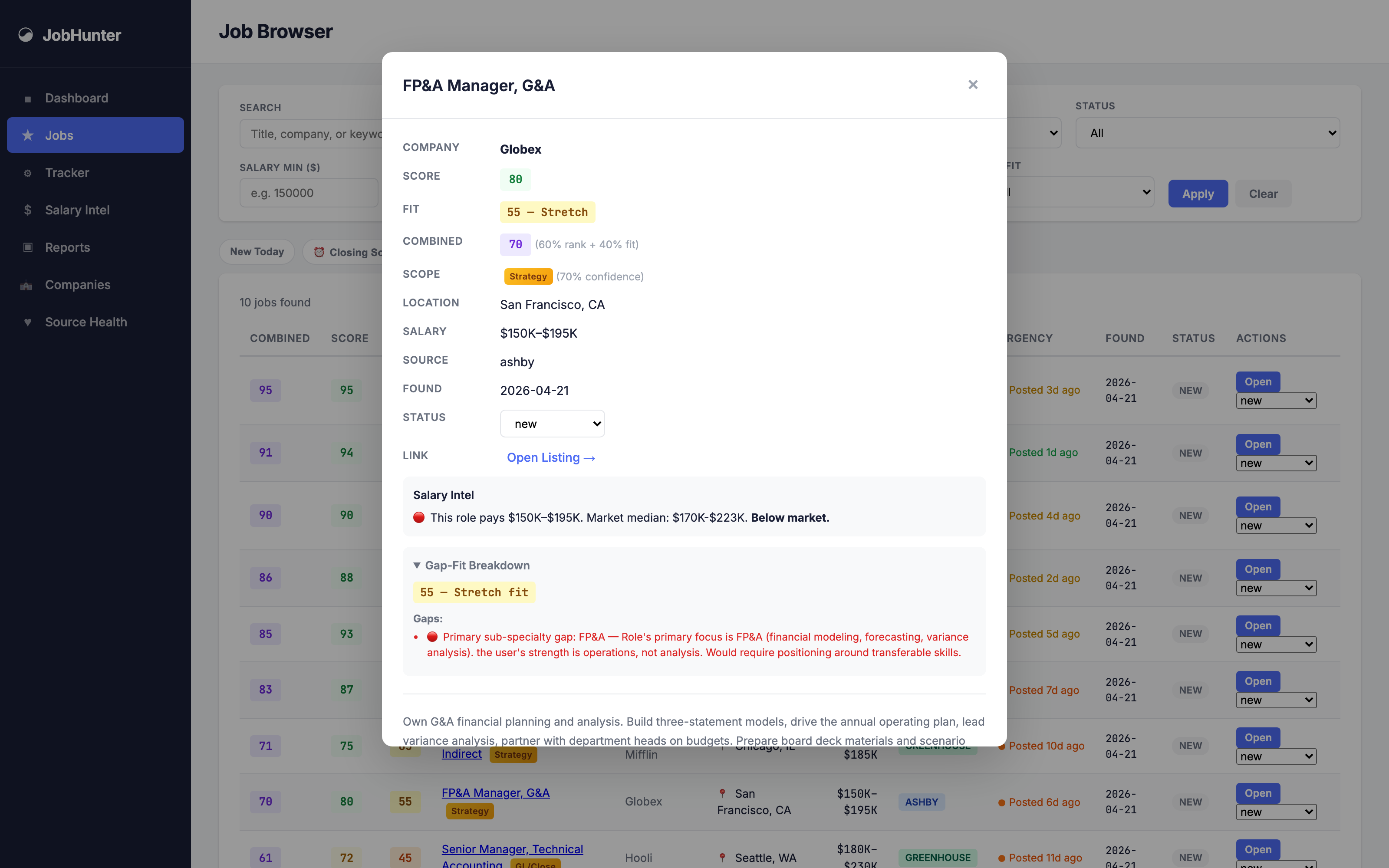
Task: Open the Fit filter dropdown
Action: pyautogui.click(x=1080, y=192)
